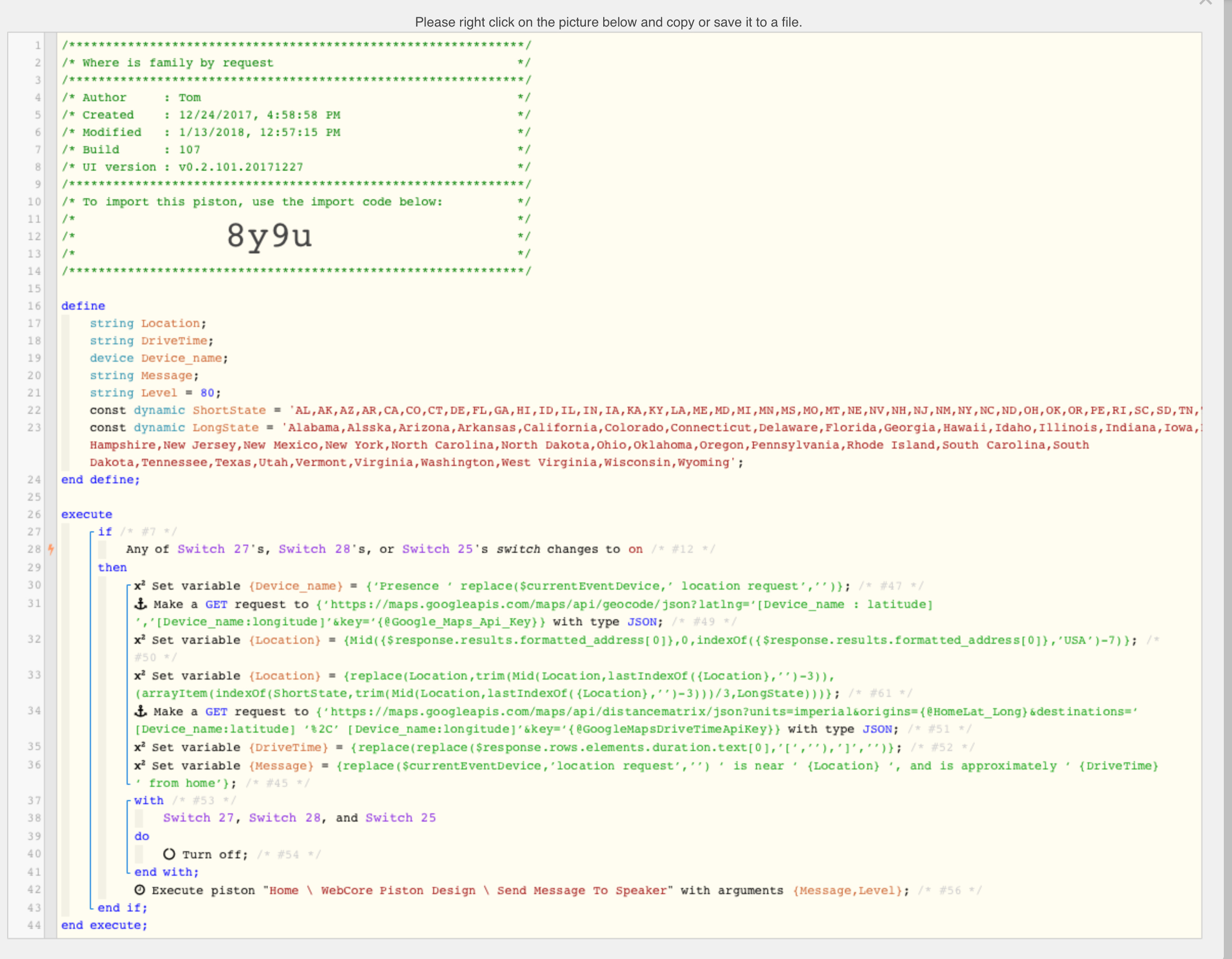This screenshot has height=959, width=1232.
Task: Click the 'string Location;' declaration
Action: point(148,323)
